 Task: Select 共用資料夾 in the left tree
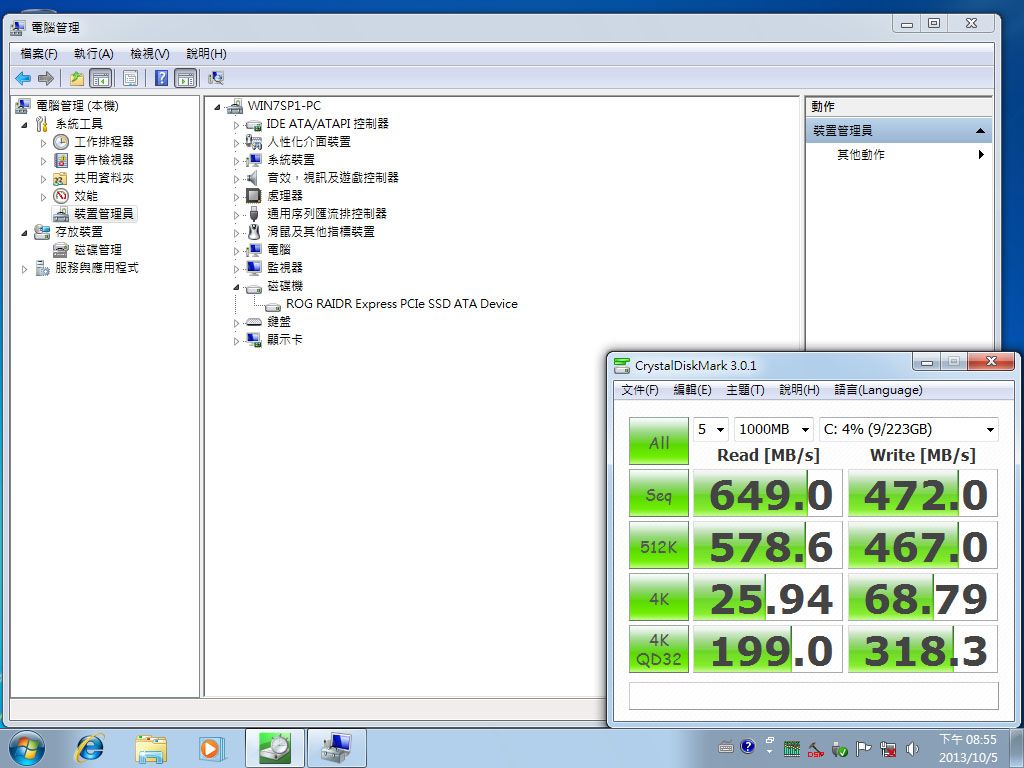[x=104, y=178]
